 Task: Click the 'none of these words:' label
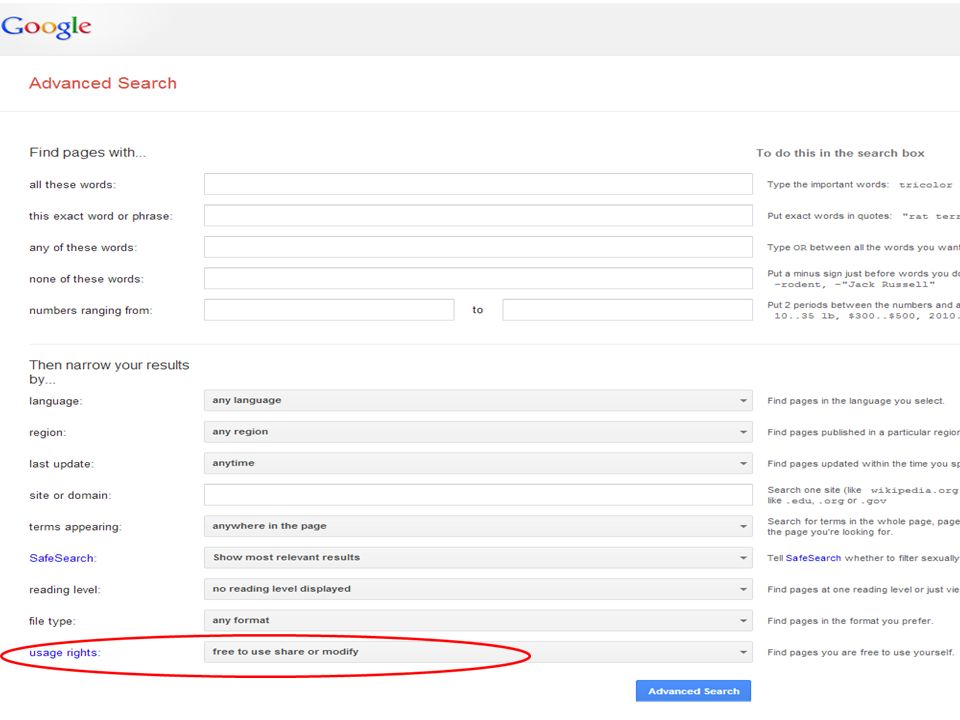coord(86,279)
